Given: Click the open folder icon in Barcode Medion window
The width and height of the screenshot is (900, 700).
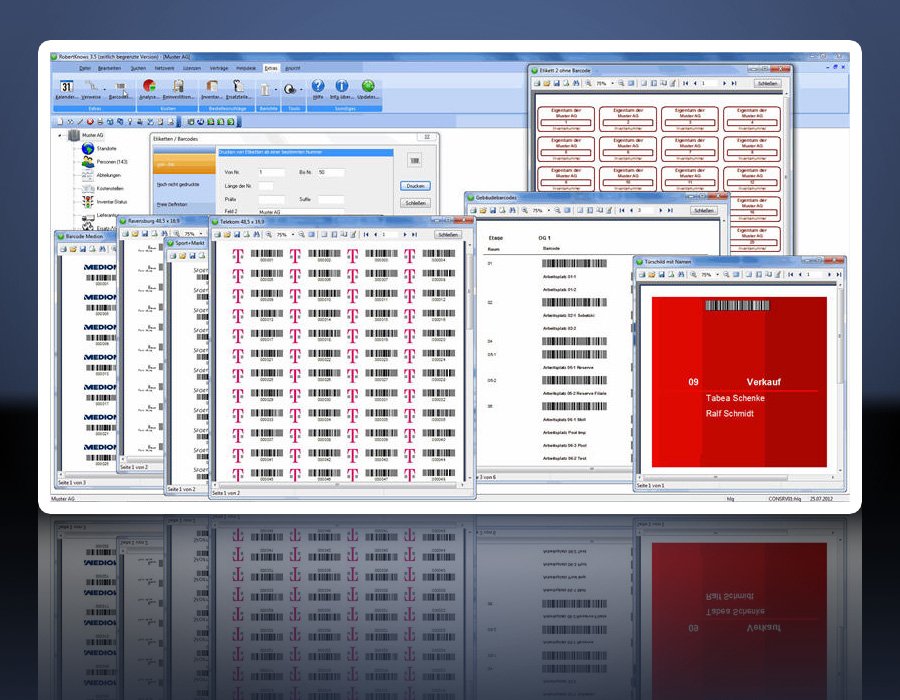Looking at the screenshot, I should pos(73,249).
